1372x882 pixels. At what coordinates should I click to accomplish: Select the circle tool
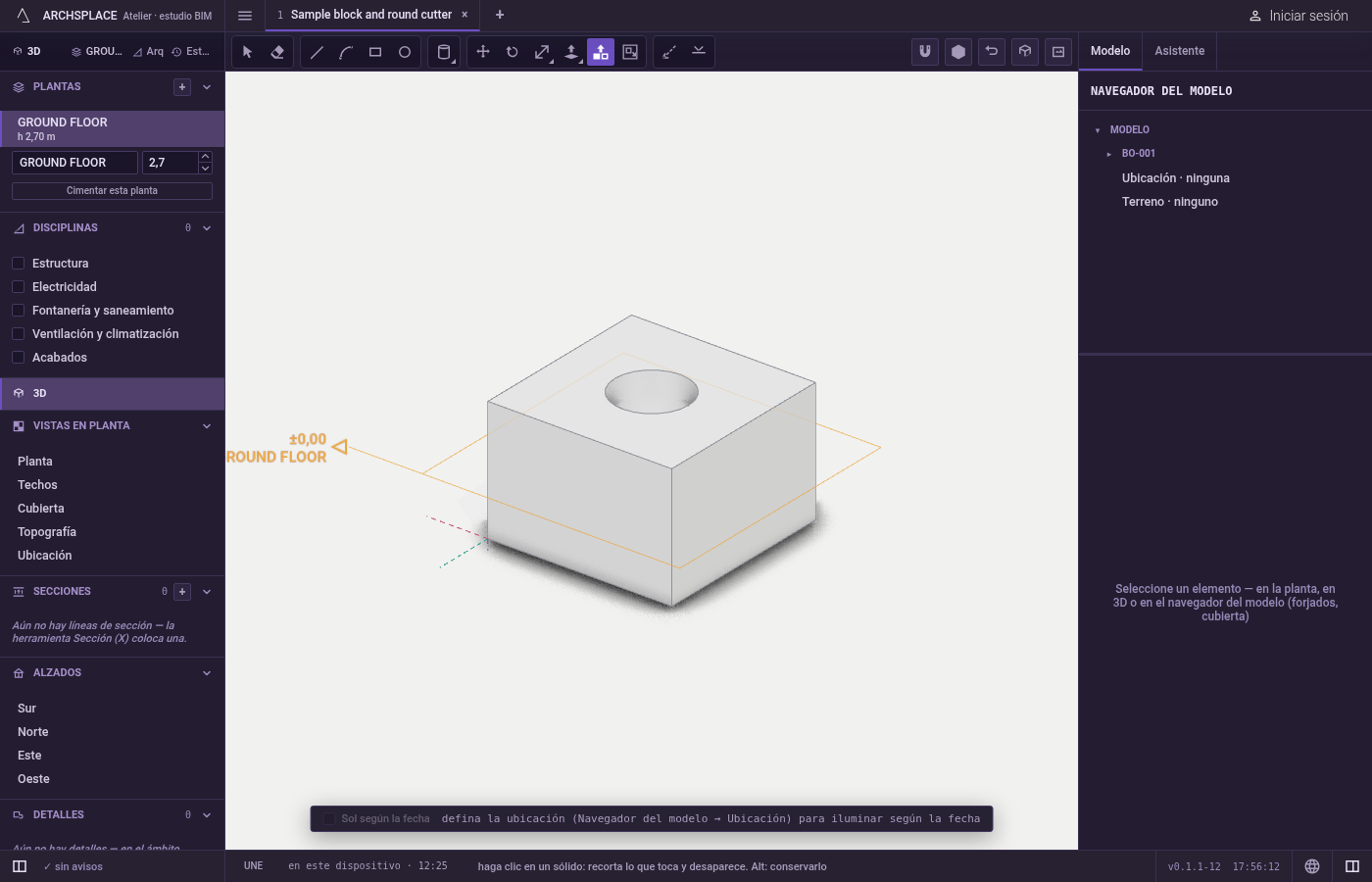pyautogui.click(x=405, y=52)
